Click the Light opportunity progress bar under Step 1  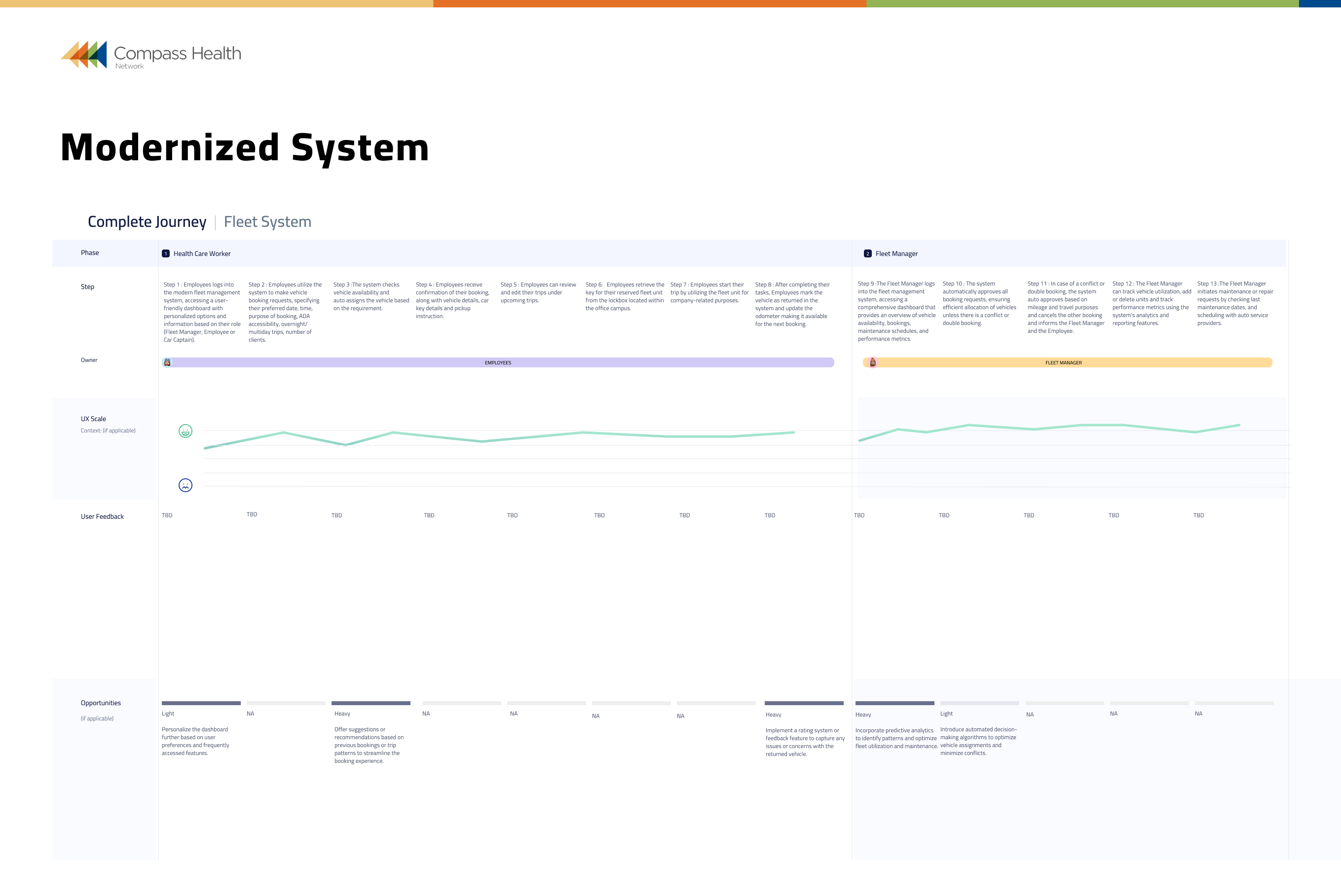[201, 702]
